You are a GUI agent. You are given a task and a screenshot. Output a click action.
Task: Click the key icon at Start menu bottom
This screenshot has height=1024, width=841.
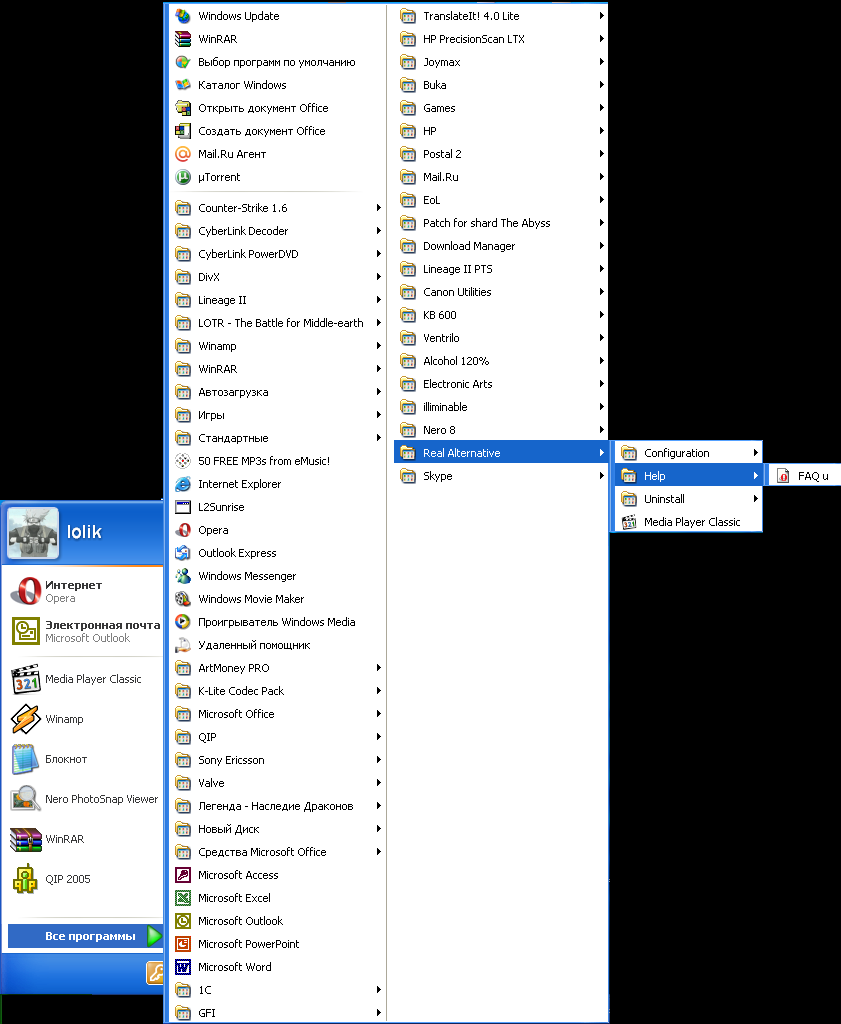pos(155,973)
